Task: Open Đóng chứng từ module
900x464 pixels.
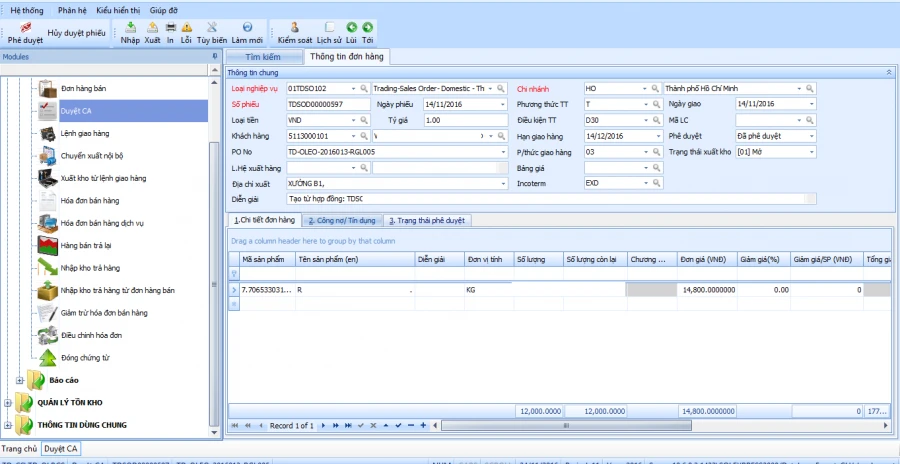Action: tap(85, 357)
